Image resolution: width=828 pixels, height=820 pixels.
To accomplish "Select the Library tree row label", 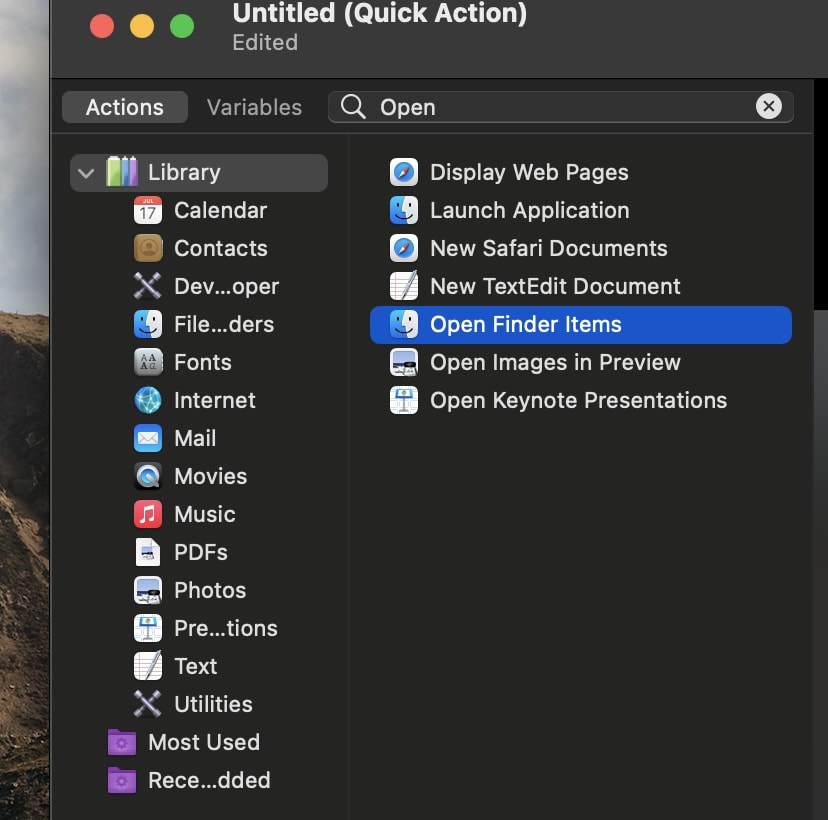I will point(184,173).
